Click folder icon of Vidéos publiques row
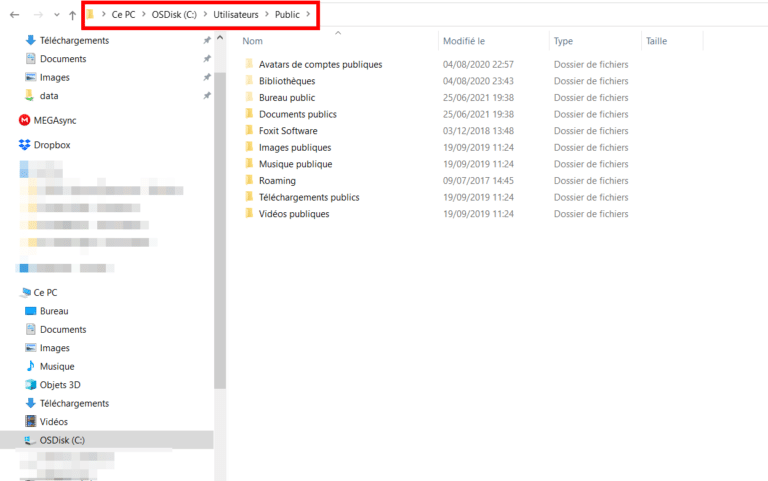 click(249, 213)
